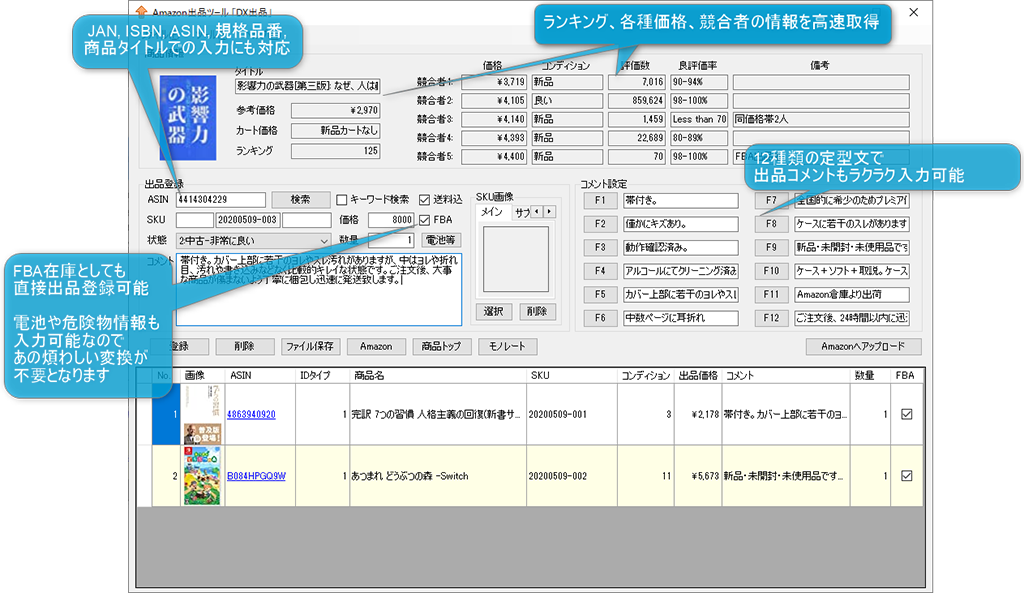Uncheck the 送料込 checkbox

(425, 199)
